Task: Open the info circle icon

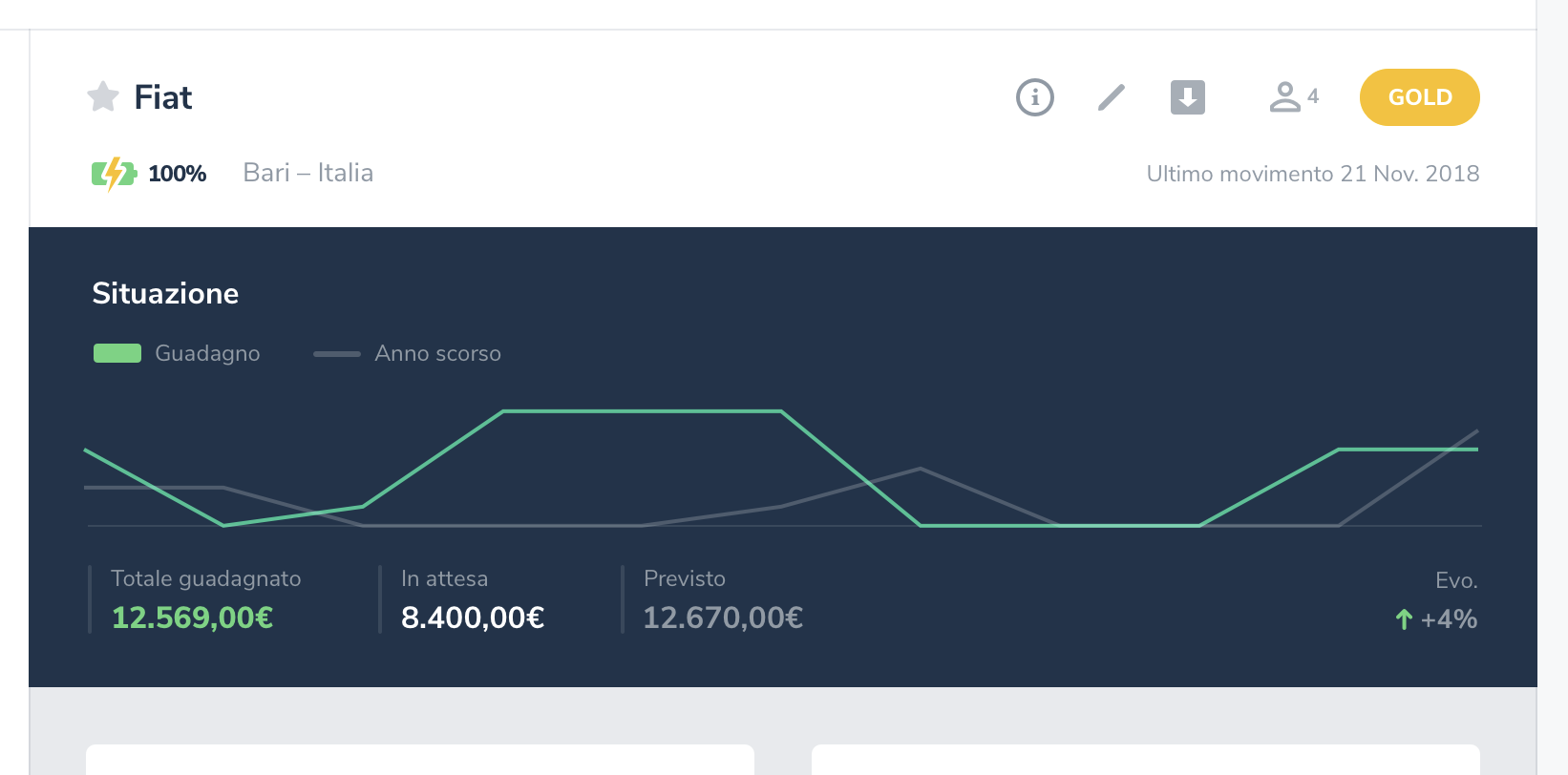Action: pyautogui.click(x=1034, y=97)
